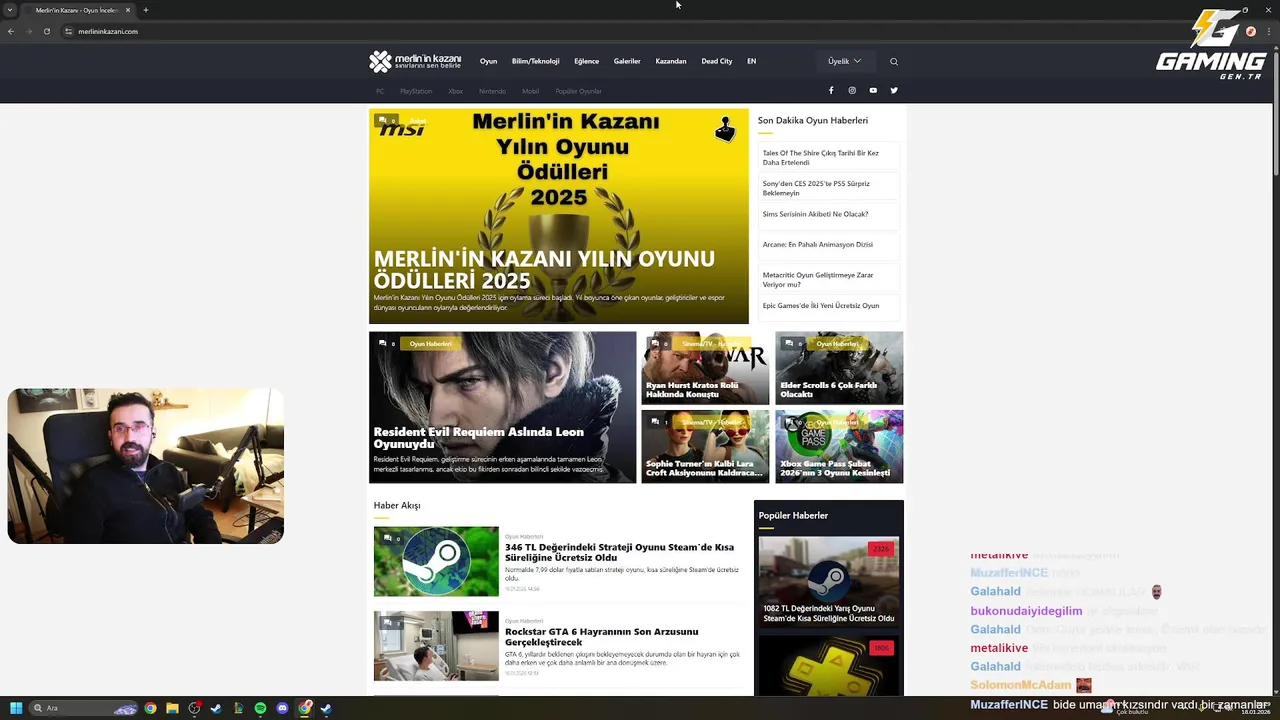Open the PlayStation Plus popular news card
Image resolution: width=1280 pixels, height=720 pixels.
(829, 665)
